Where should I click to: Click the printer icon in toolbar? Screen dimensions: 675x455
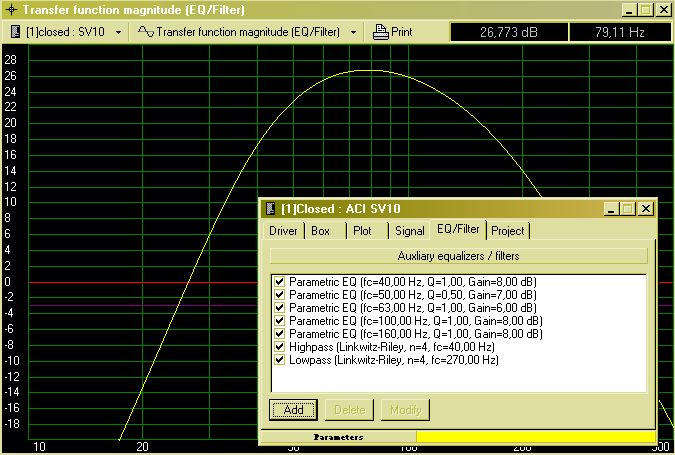[381, 32]
